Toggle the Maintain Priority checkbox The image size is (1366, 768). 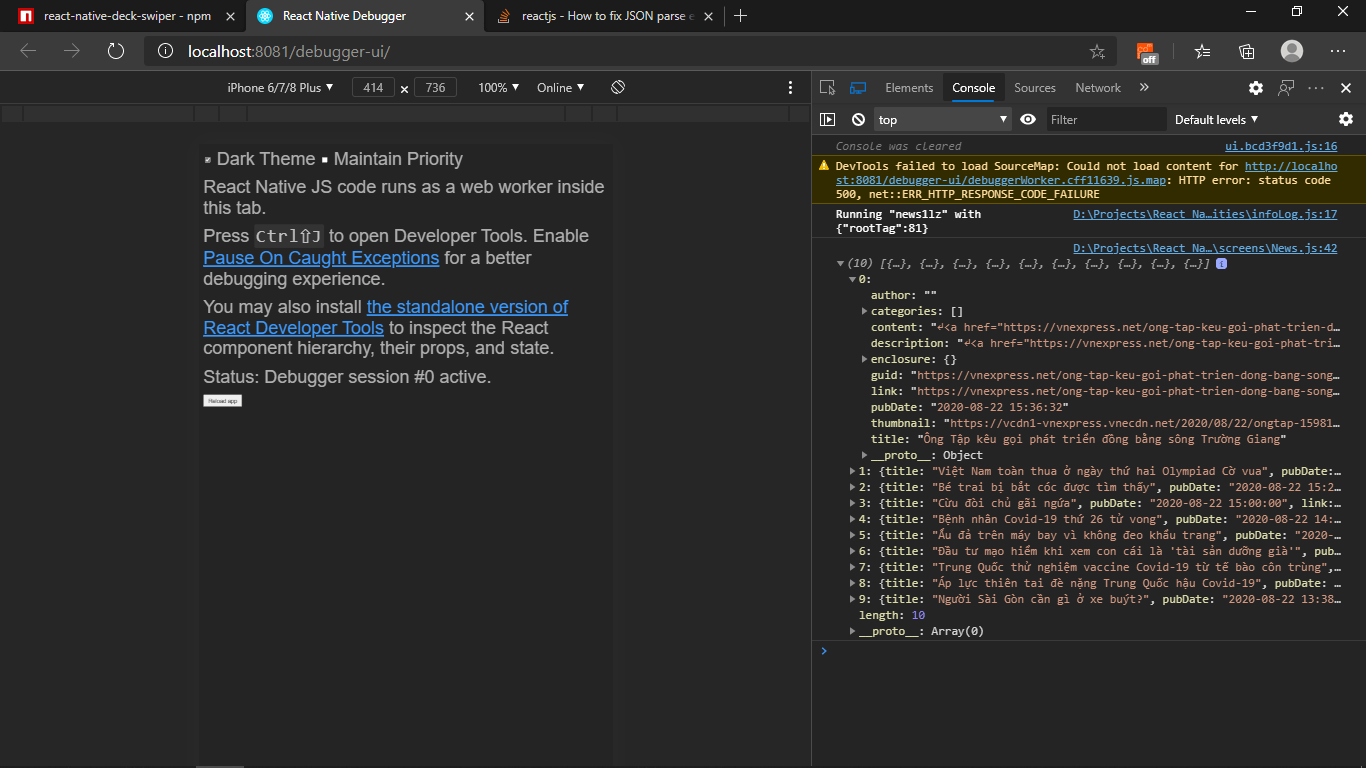tap(325, 160)
